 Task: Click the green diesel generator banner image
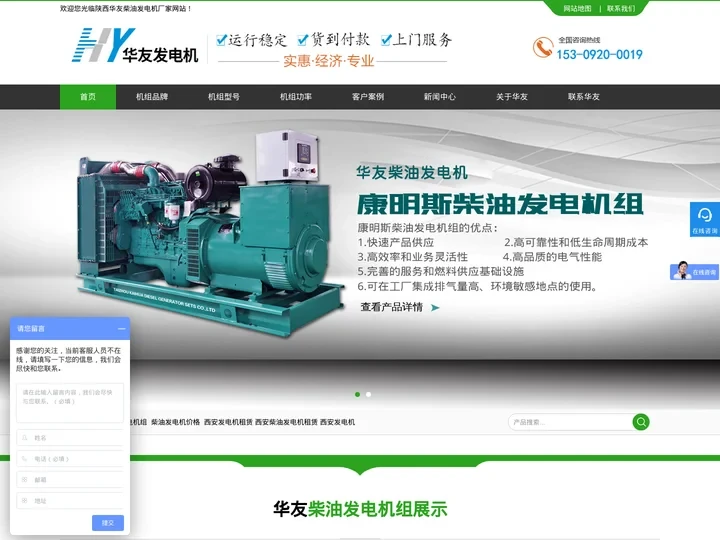(x=209, y=234)
